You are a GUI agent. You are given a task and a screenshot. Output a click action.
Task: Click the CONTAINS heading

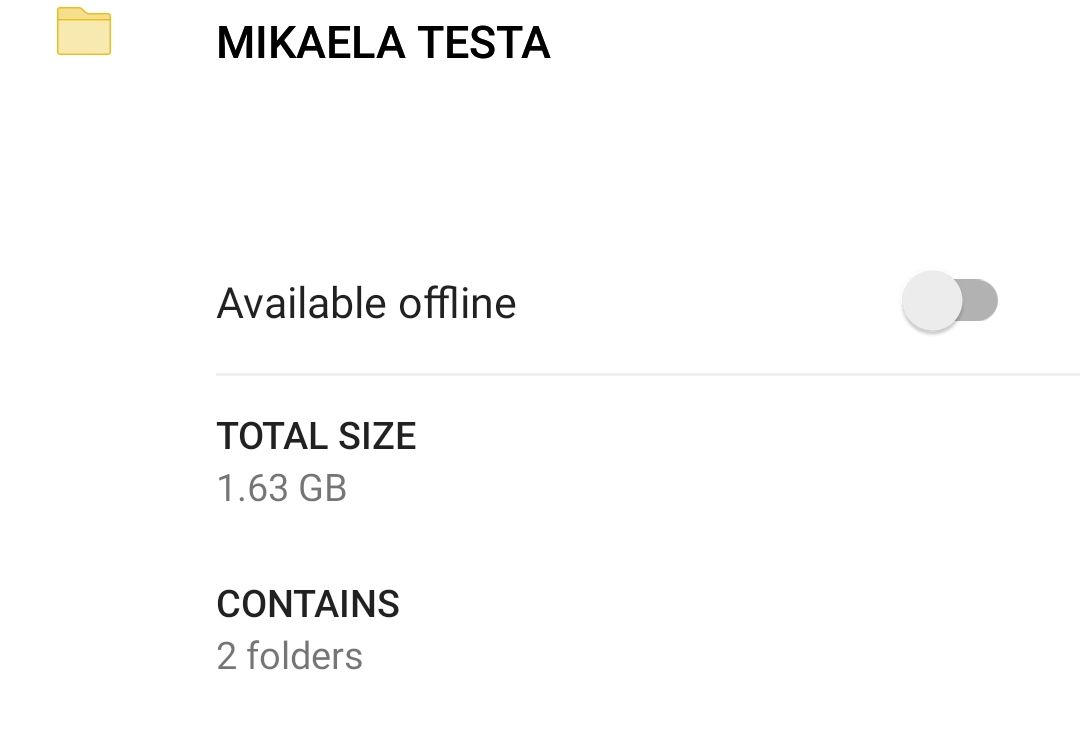[308, 604]
